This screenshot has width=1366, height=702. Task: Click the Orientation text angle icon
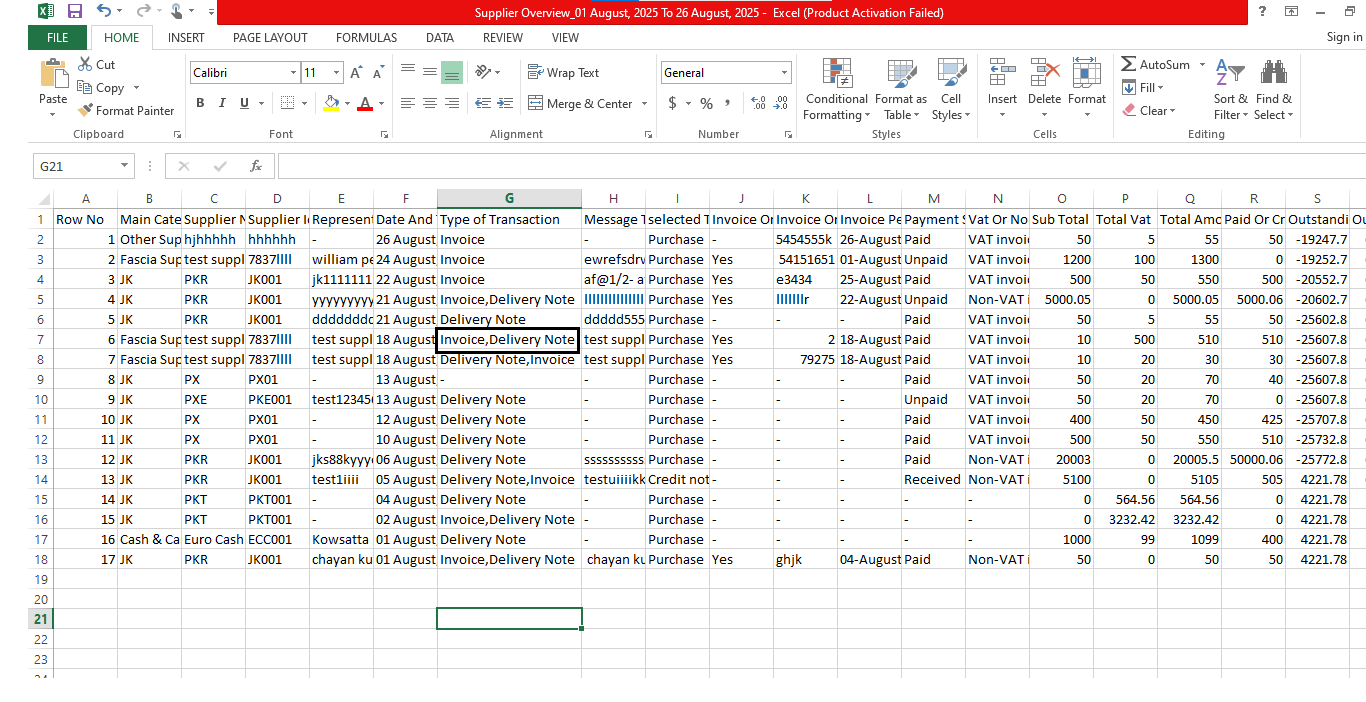point(483,72)
